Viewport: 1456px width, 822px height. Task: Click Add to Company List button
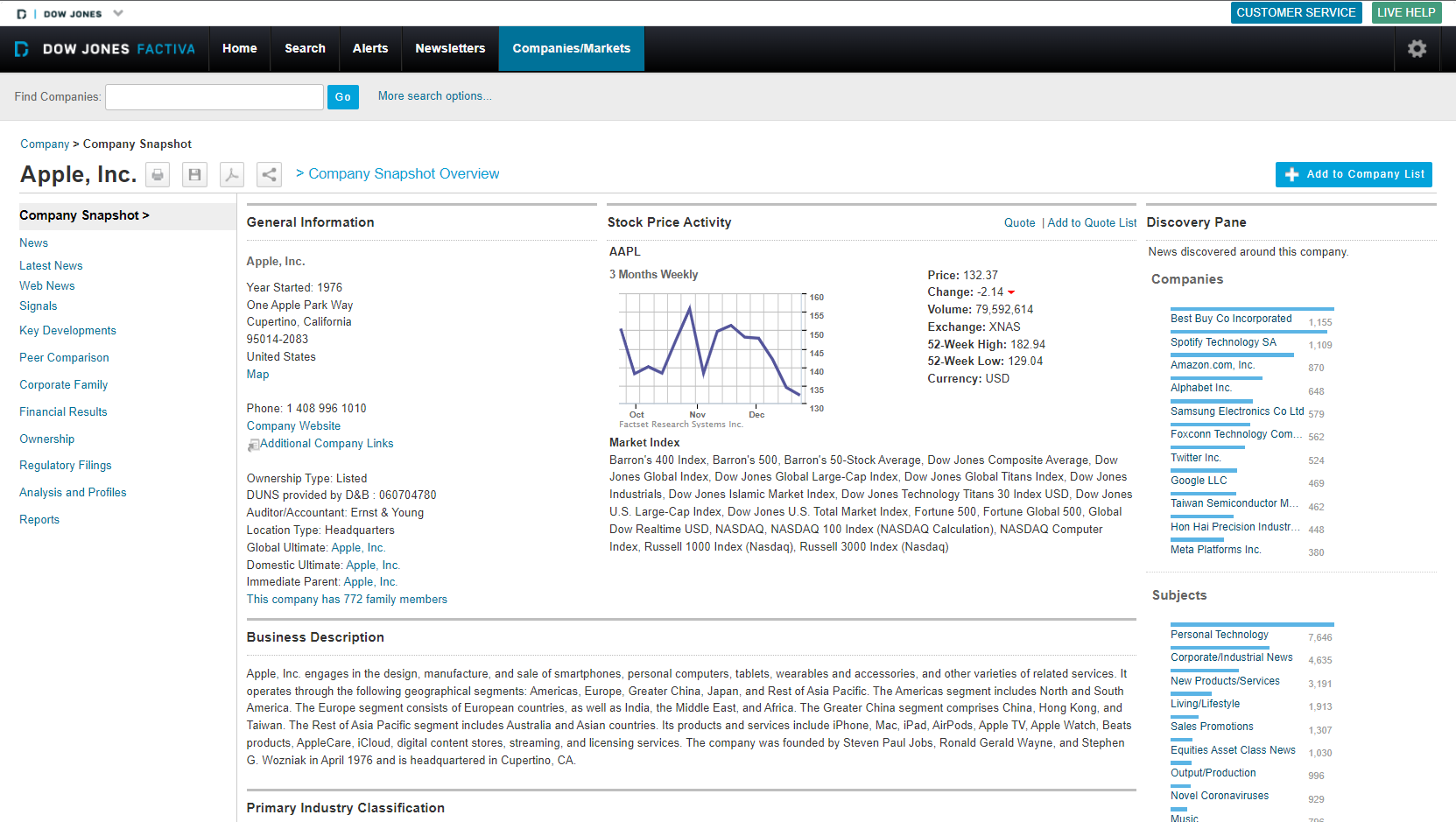1354,174
